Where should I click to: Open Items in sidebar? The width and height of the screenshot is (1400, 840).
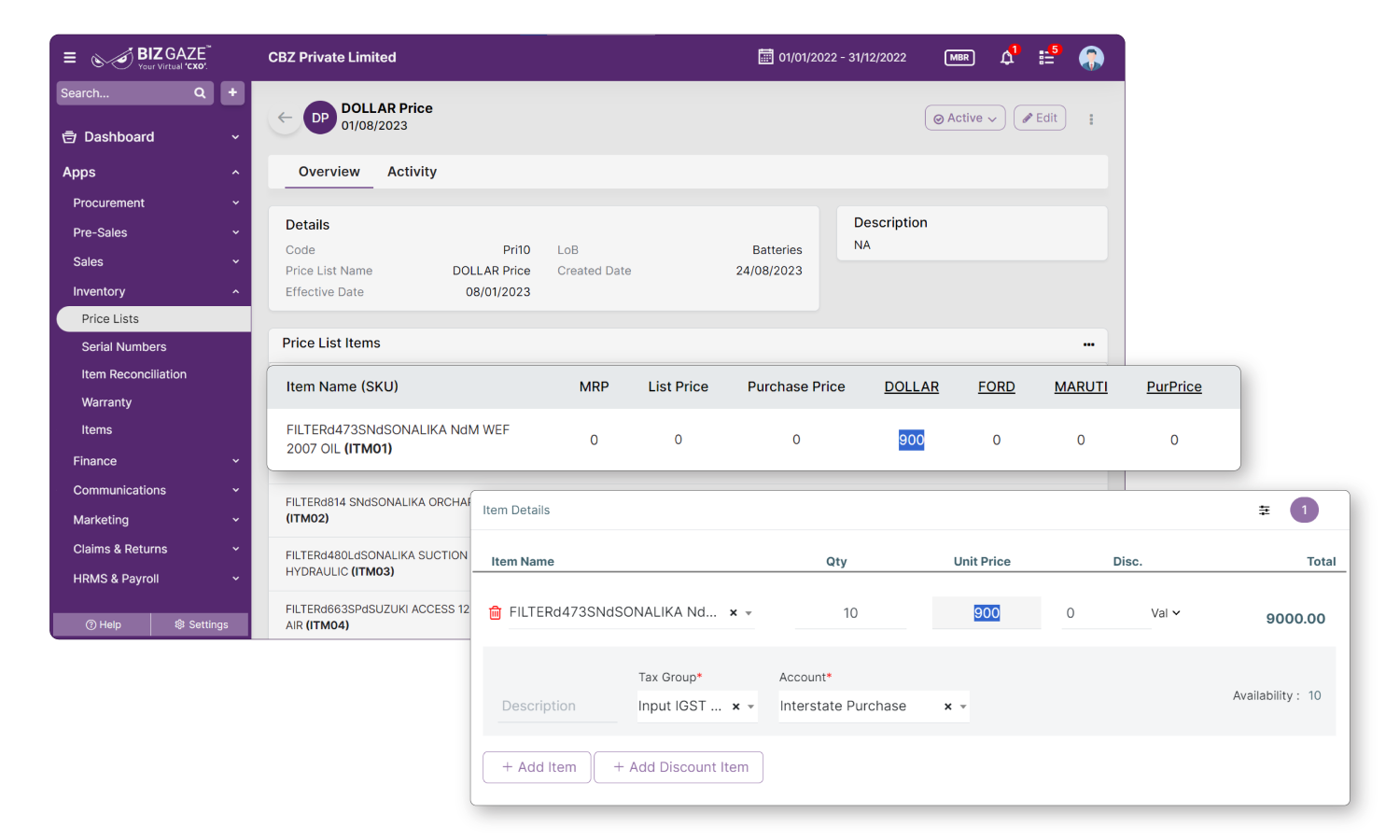[x=97, y=430]
